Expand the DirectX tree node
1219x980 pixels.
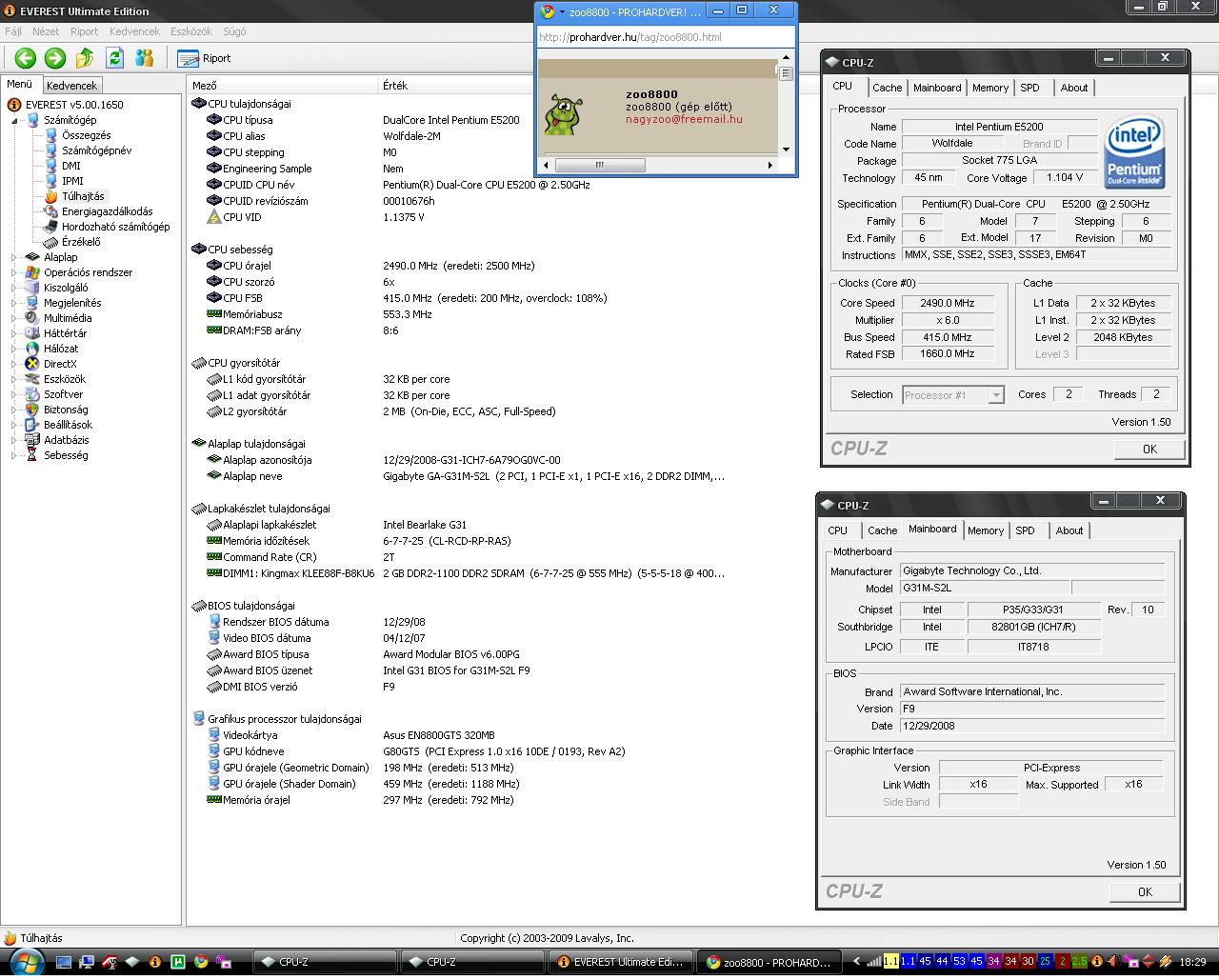point(14,364)
